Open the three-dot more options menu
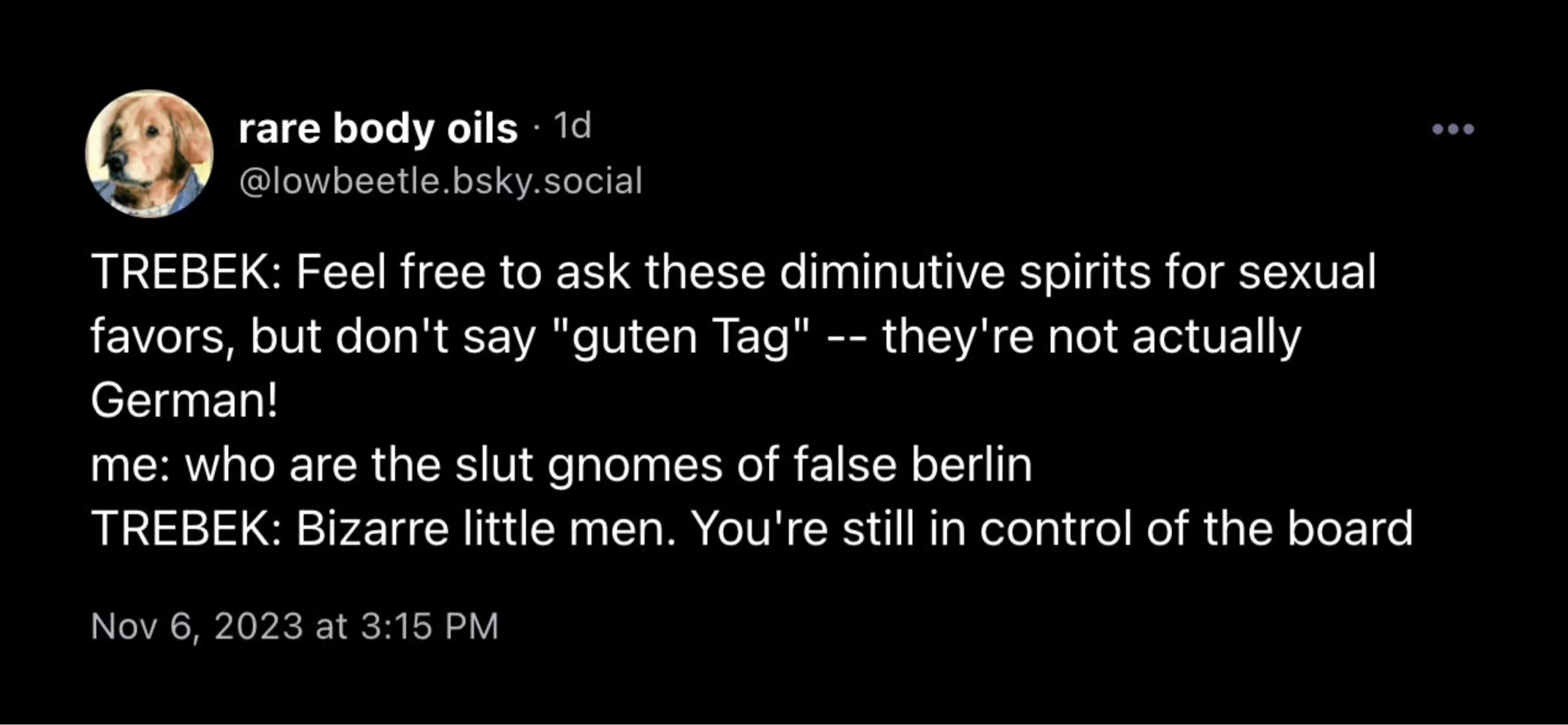Screen dimensions: 1568x725 1453,129
